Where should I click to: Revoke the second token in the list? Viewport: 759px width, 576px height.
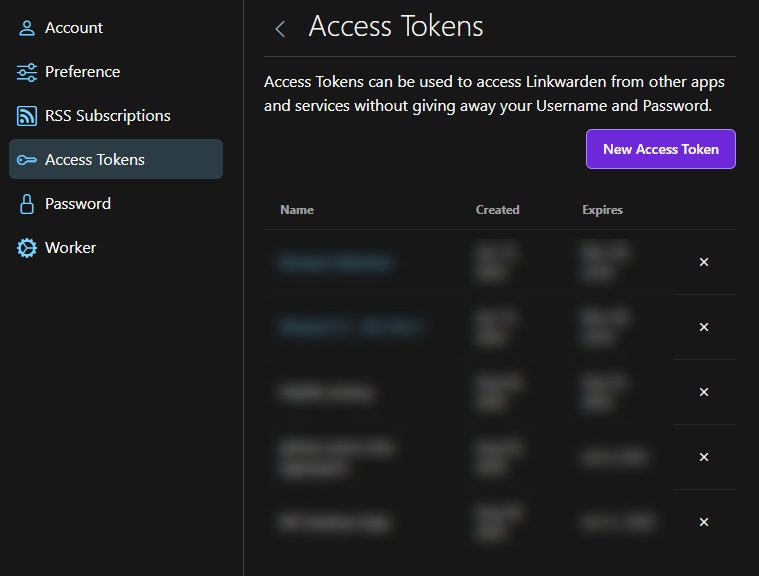704,327
